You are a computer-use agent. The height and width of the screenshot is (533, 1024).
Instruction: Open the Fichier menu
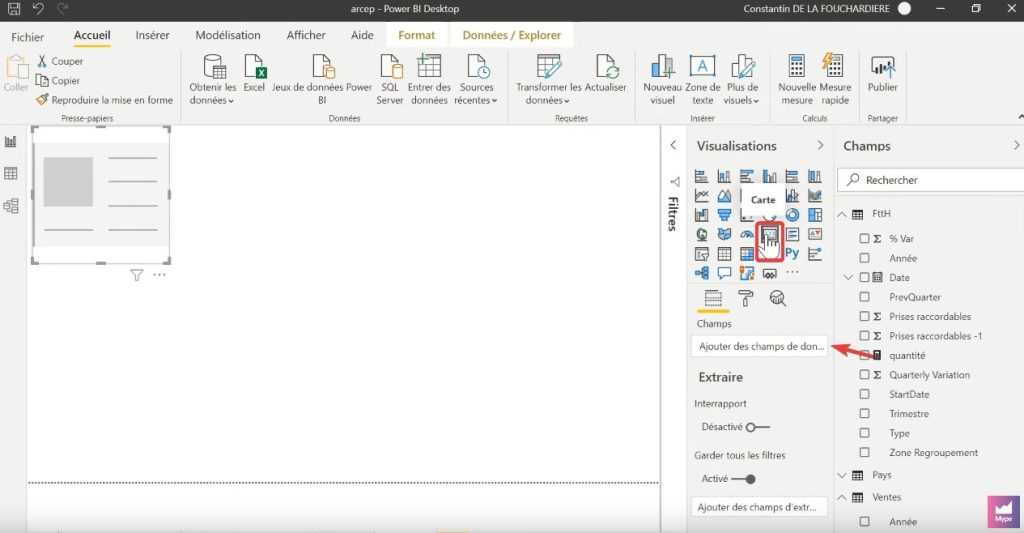(x=27, y=37)
